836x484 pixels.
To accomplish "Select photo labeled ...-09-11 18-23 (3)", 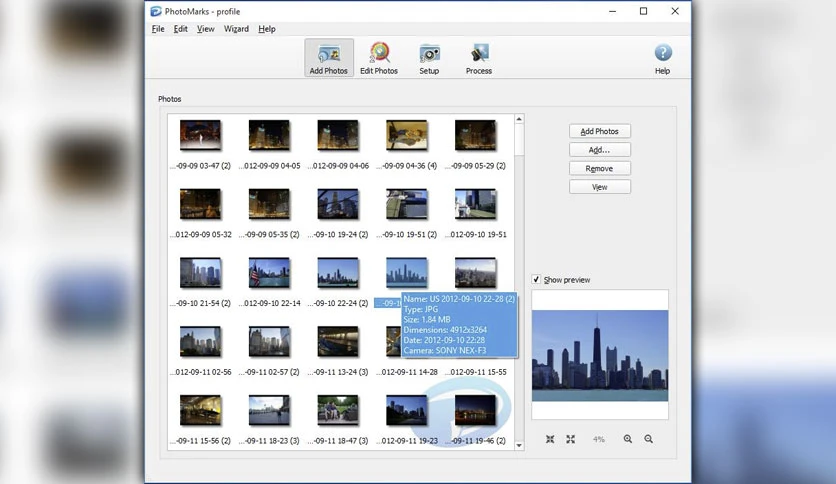I will (x=269, y=410).
